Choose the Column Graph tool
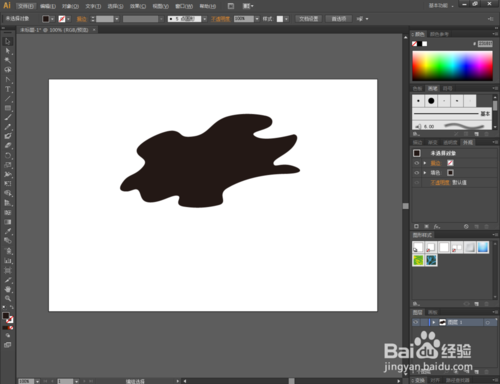 [x=8, y=261]
